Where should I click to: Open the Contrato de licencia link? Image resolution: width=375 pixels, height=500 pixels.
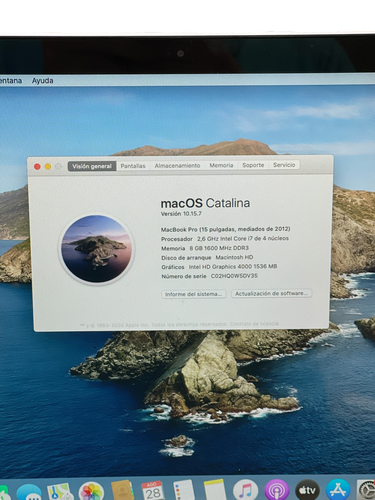click(254, 324)
